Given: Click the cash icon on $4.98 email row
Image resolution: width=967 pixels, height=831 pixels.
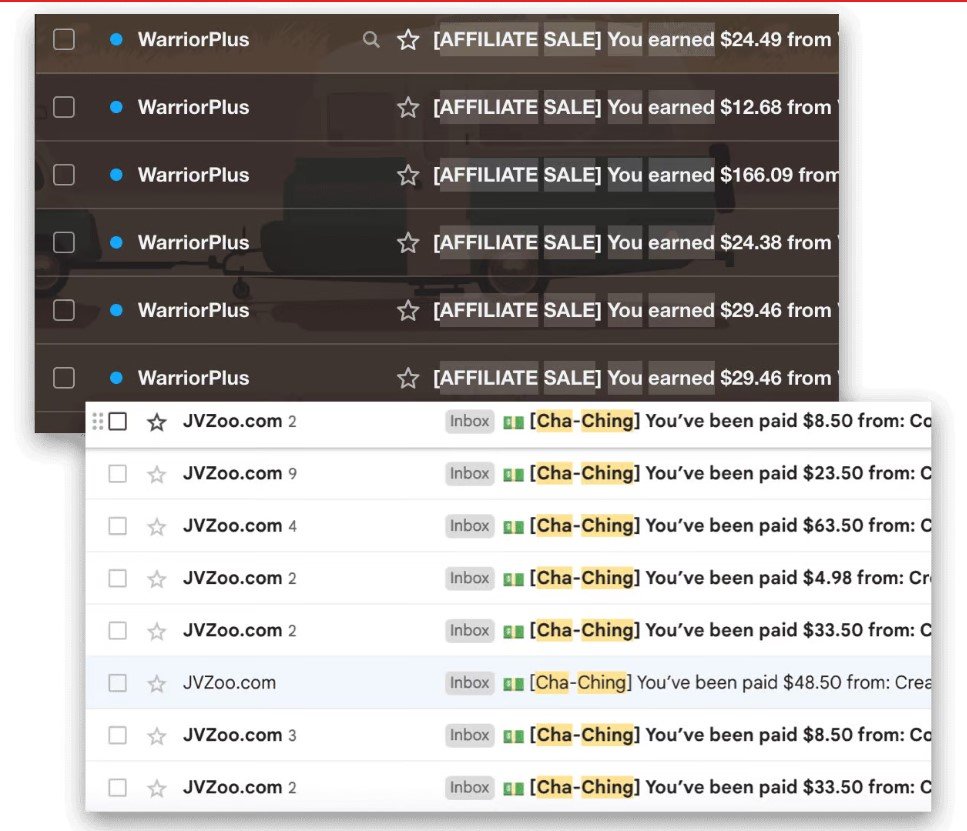Looking at the screenshot, I should click(x=512, y=578).
